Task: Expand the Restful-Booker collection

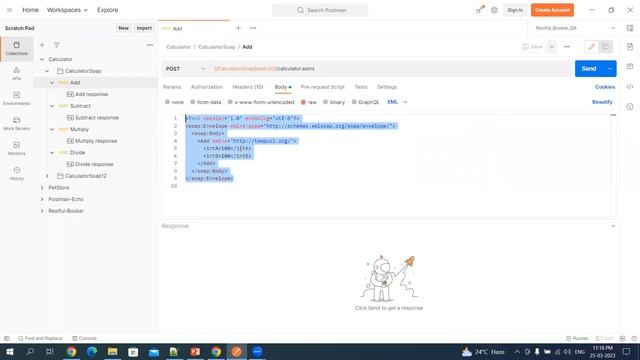Action: tap(42, 211)
